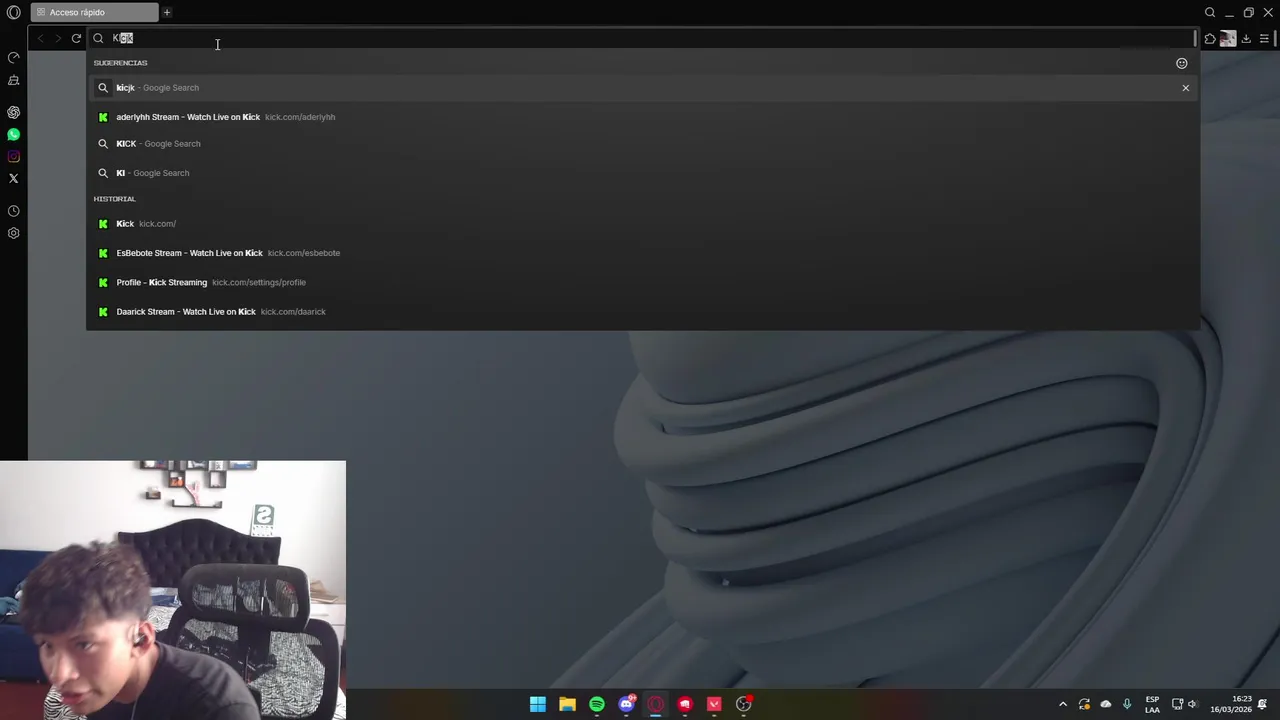This screenshot has height=720, width=1280.
Task: Open Discord from the taskbar
Action: (x=626, y=704)
